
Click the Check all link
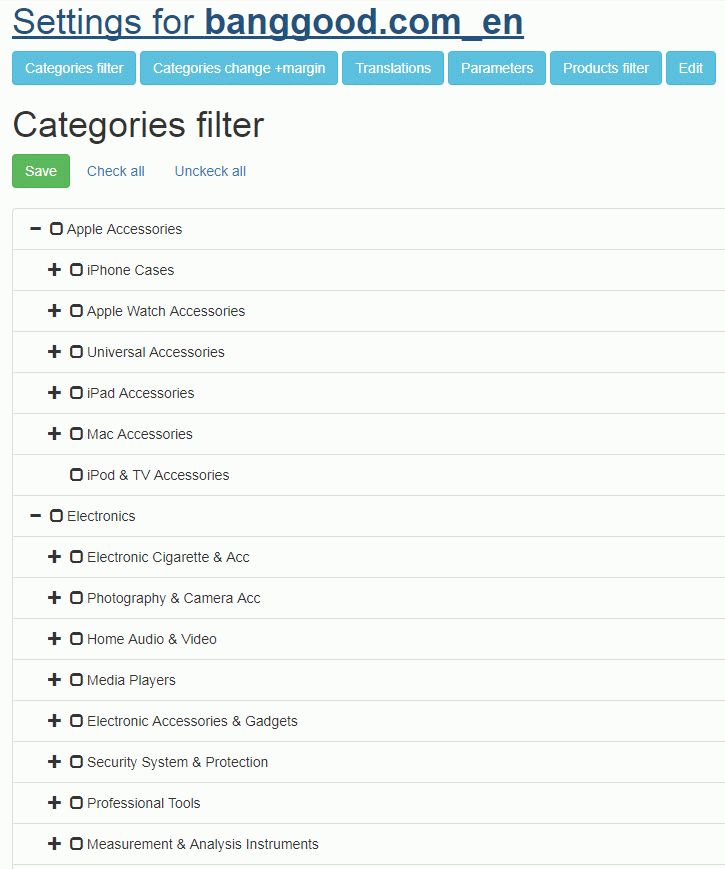click(116, 171)
